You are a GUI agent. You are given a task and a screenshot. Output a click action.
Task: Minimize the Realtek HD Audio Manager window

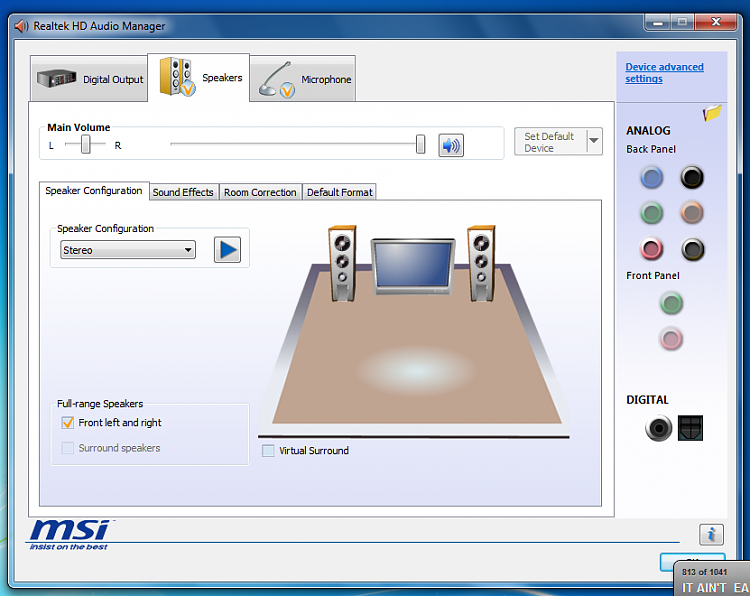click(x=658, y=22)
